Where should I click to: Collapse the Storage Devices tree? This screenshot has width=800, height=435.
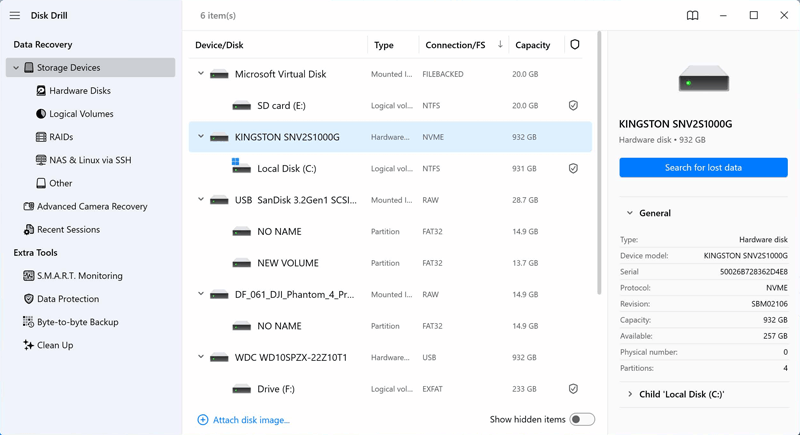tap(16, 67)
